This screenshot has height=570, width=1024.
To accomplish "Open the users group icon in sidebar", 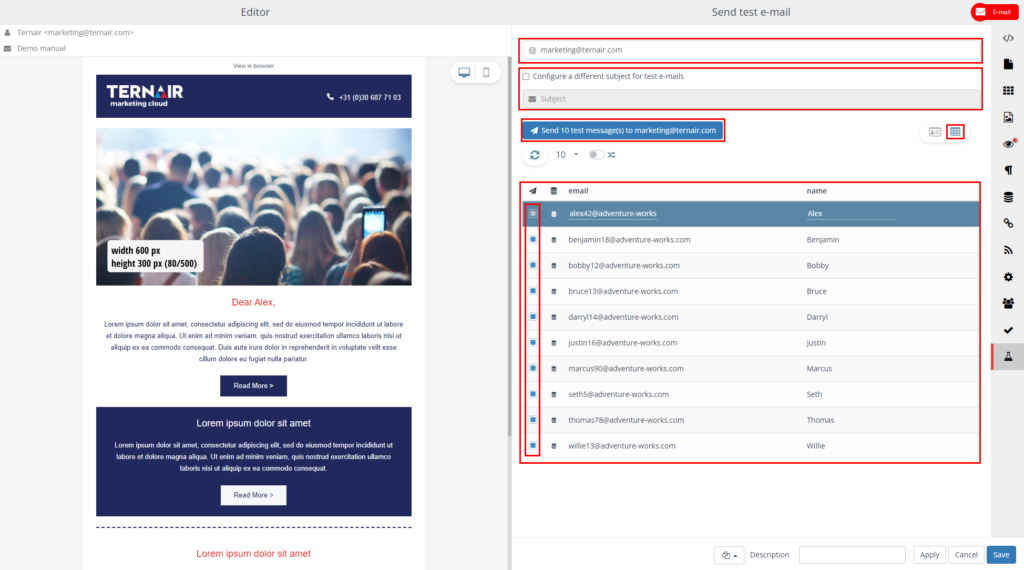I will pyautogui.click(x=1008, y=304).
